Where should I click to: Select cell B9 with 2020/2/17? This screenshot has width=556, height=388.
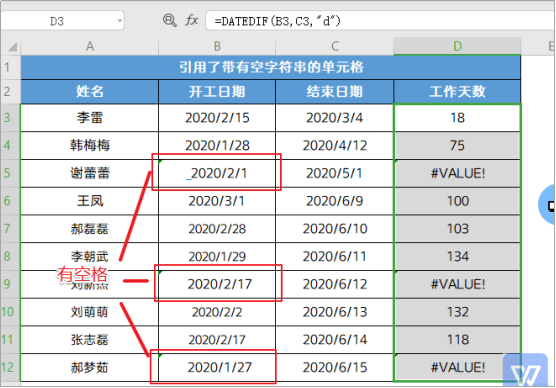click(217, 284)
